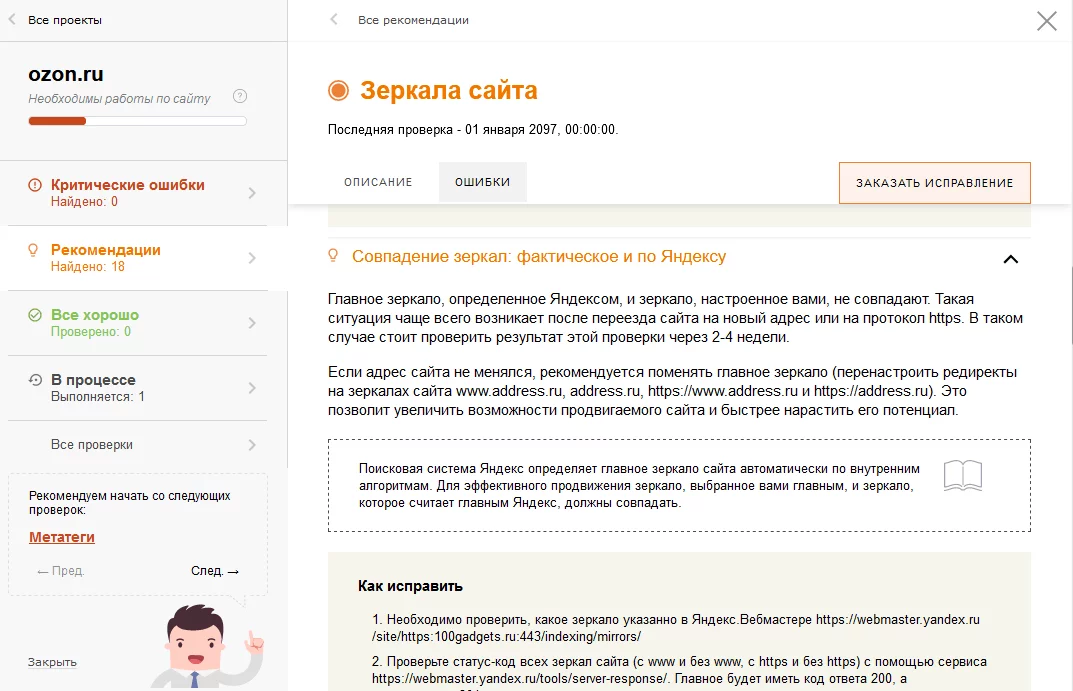Click the В процессе clock icon
This screenshot has width=1073, height=691.
35,380
